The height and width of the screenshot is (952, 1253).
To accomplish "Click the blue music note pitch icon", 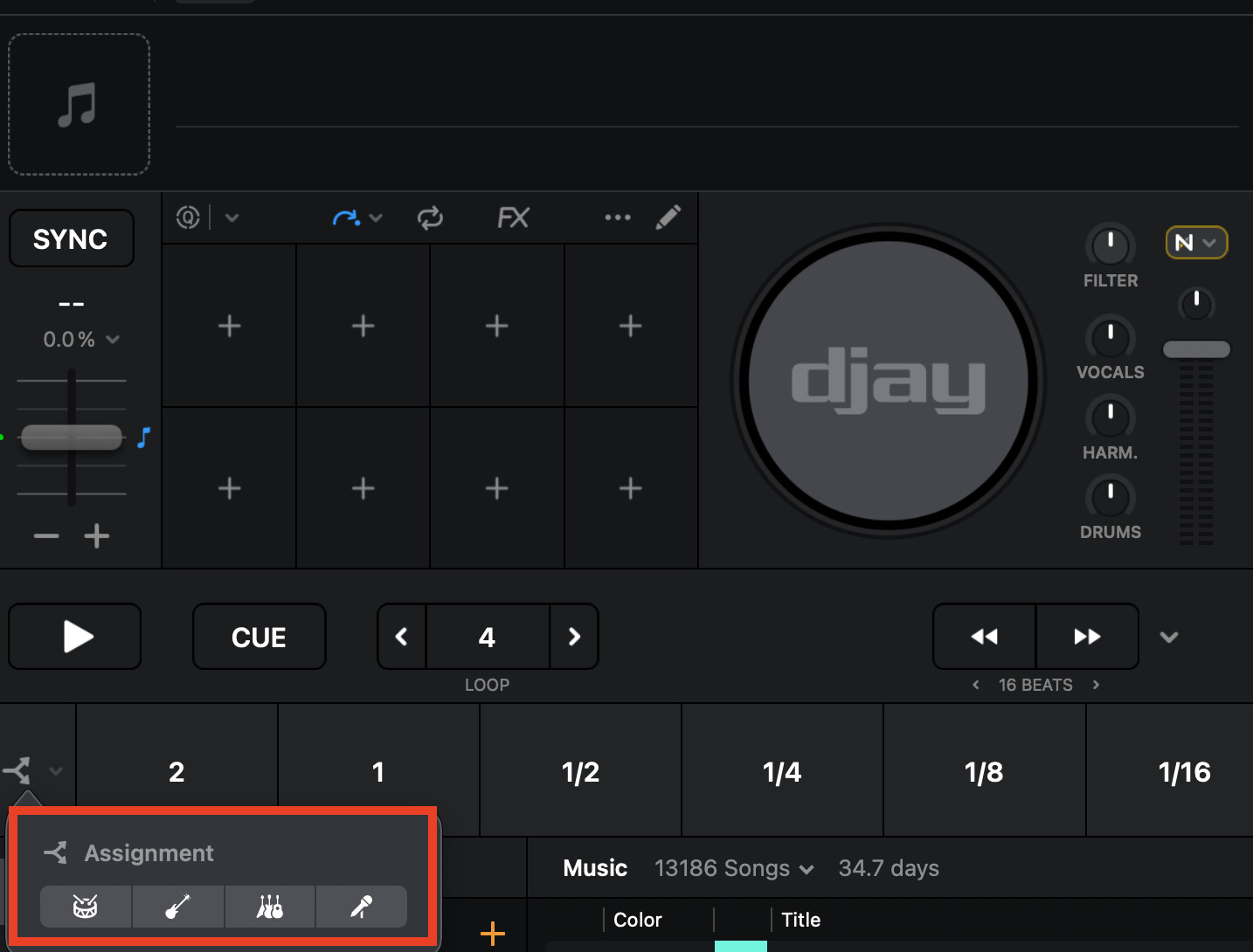I will click(144, 438).
